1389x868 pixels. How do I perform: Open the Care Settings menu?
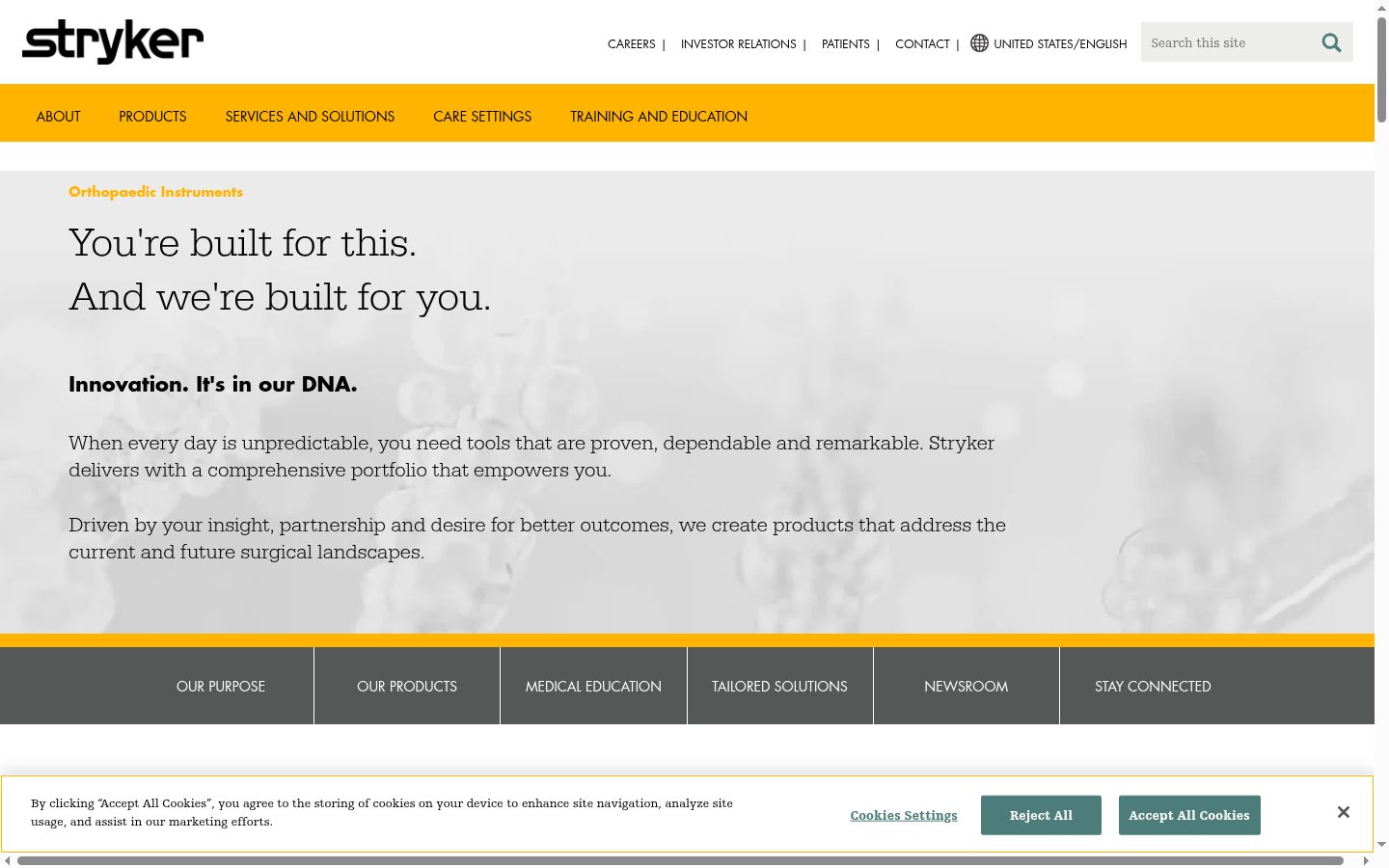click(482, 117)
